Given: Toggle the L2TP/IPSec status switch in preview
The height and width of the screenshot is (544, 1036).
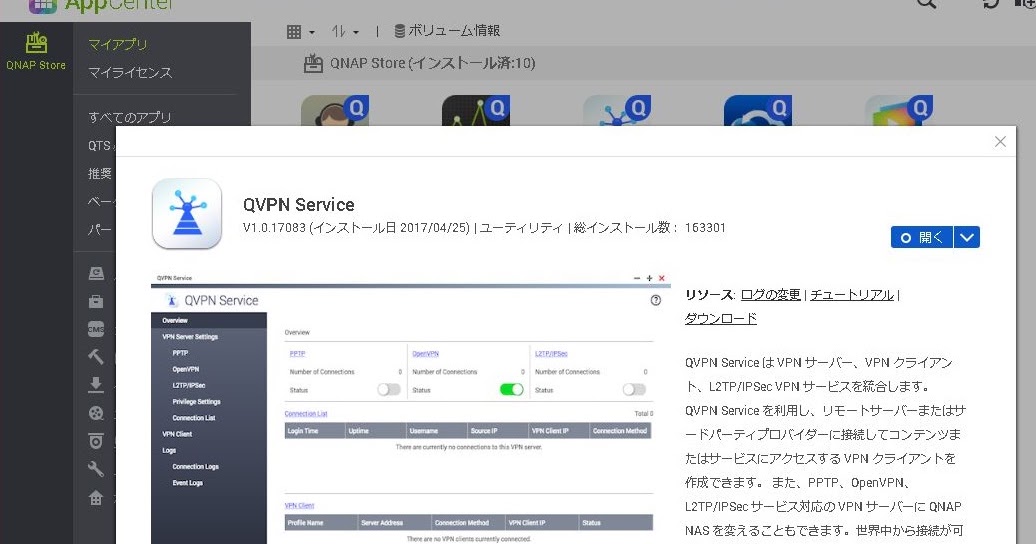Looking at the screenshot, I should [x=634, y=389].
